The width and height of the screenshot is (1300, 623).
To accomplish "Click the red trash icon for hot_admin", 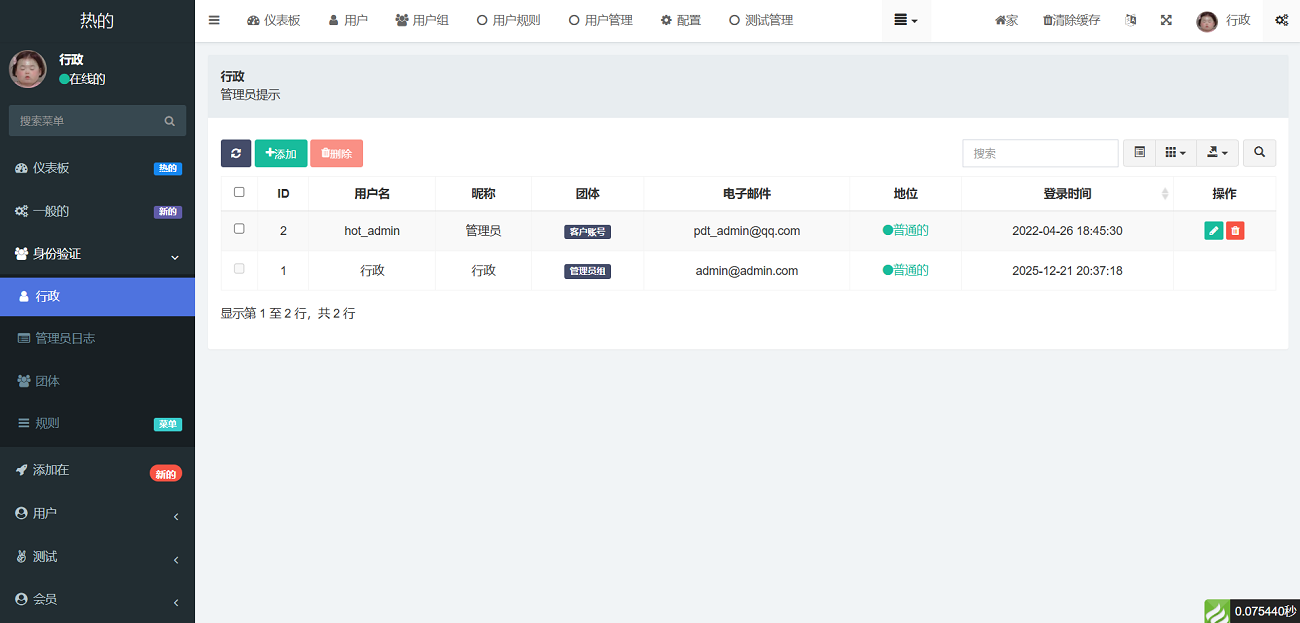I will 1235,231.
